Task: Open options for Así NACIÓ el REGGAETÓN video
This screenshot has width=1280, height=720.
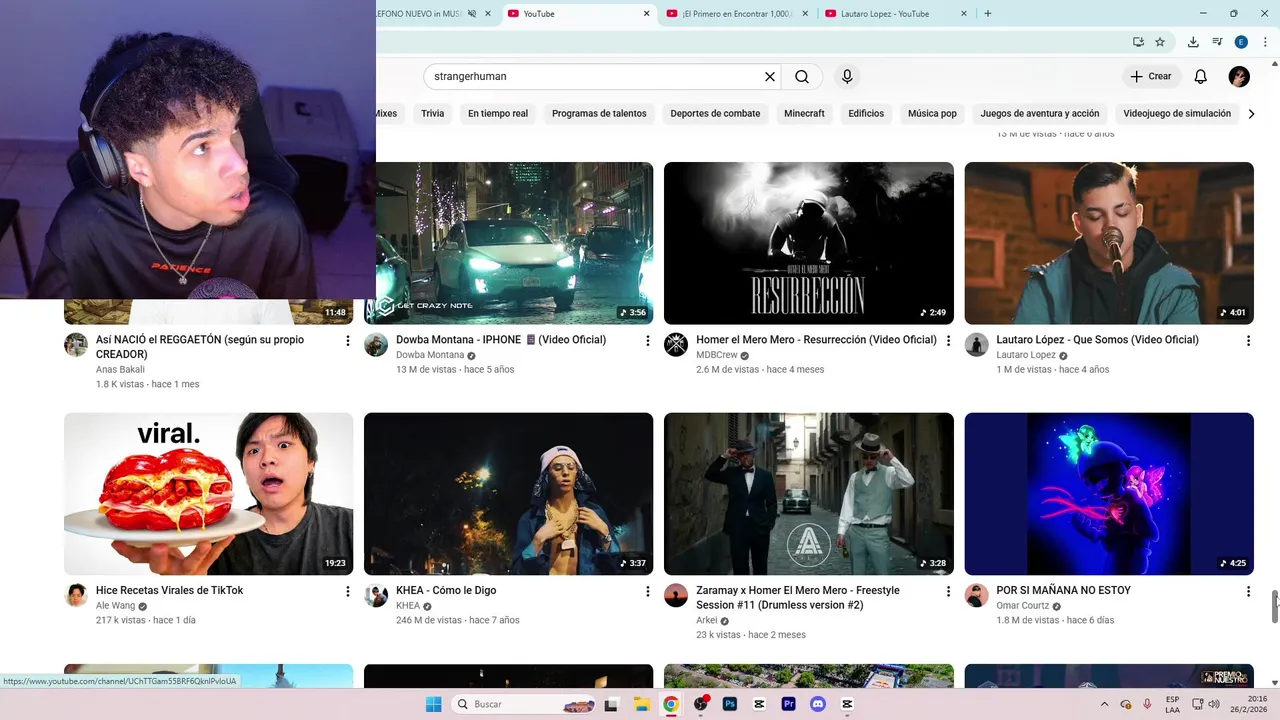Action: point(348,341)
